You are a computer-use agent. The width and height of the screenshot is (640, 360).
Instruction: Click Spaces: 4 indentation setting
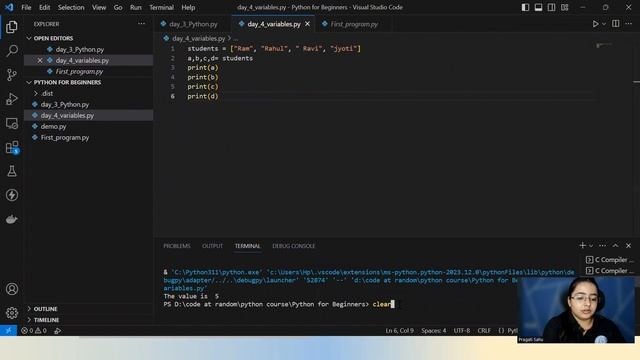point(433,331)
